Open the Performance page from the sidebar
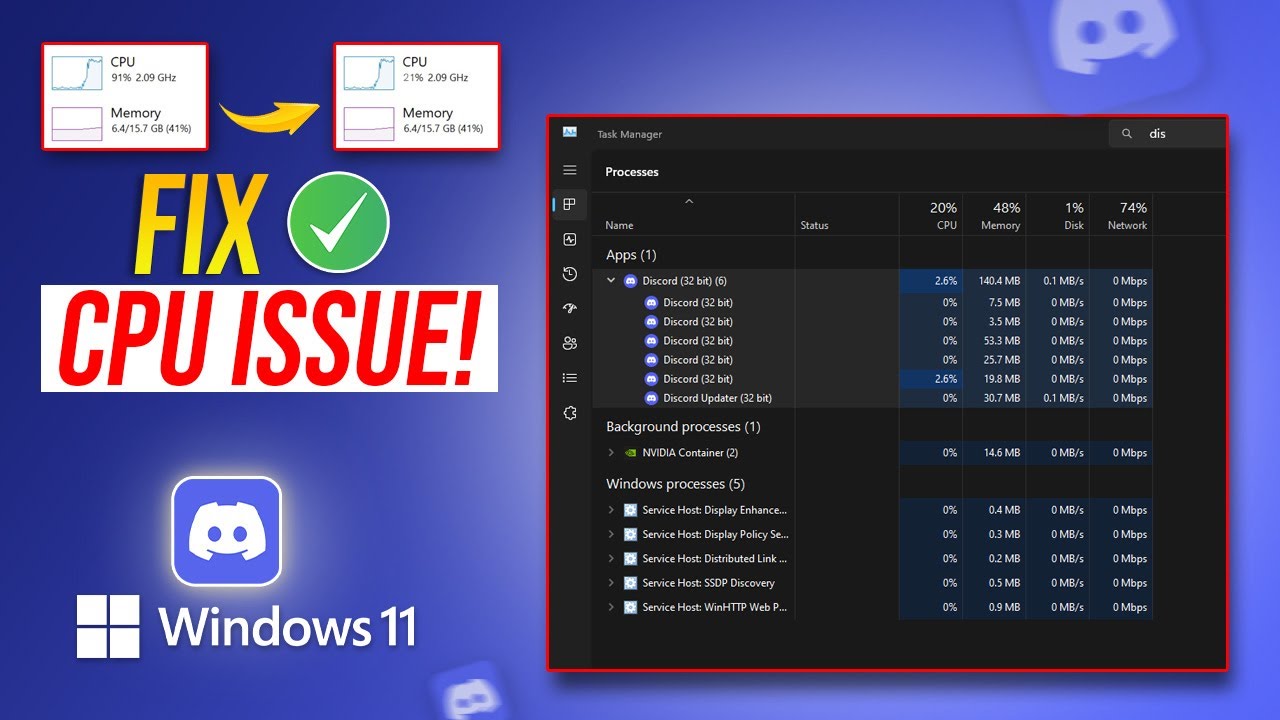This screenshot has width=1280, height=720. (x=570, y=240)
